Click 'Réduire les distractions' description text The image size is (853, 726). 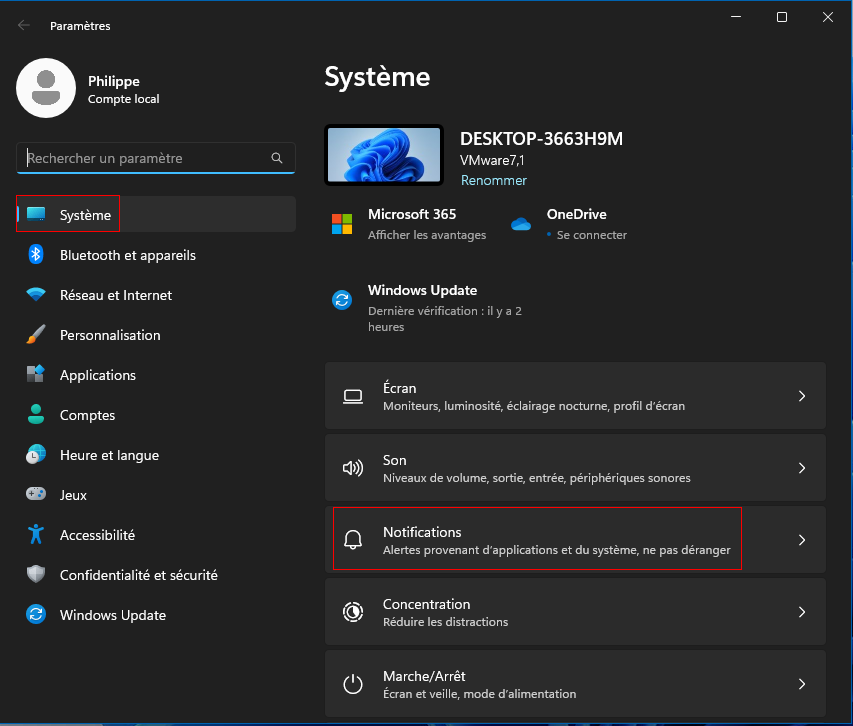(446, 622)
